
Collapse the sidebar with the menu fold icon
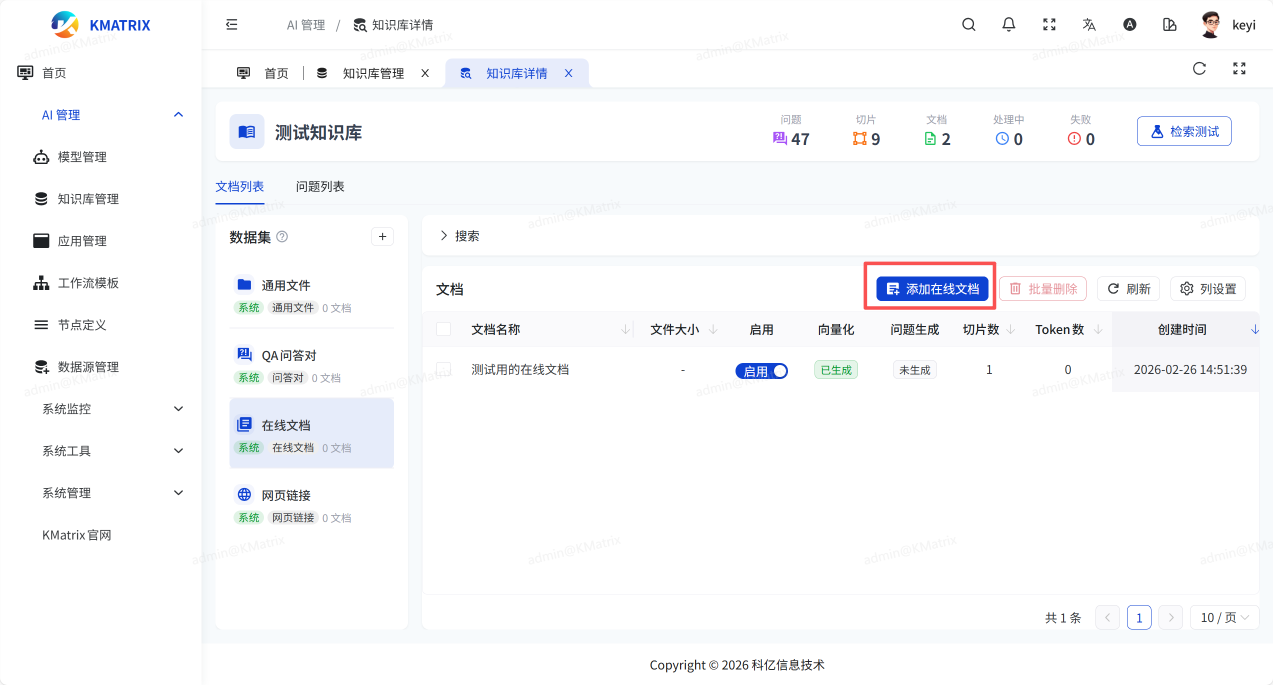[x=232, y=25]
